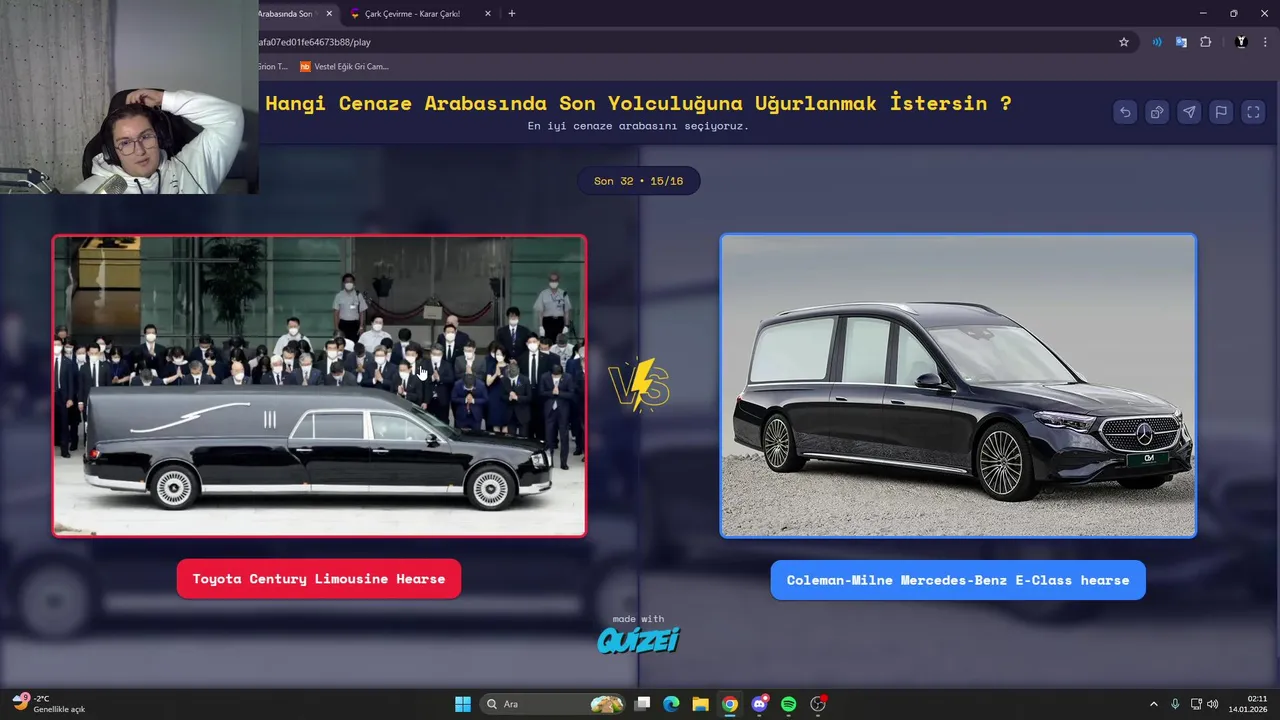Viewport: 1280px width, 720px height.
Task: Open the Extensions puzzle-piece menu
Action: (x=1205, y=42)
